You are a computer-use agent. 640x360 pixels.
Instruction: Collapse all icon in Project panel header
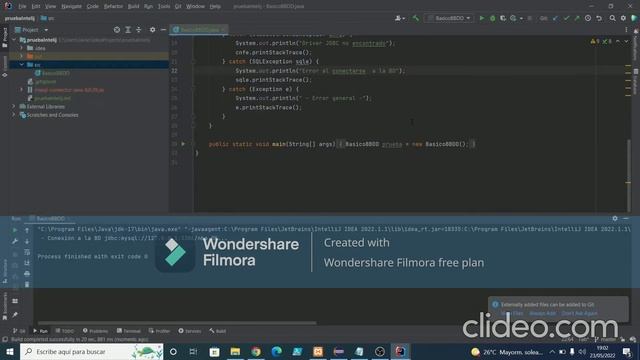coord(139,30)
